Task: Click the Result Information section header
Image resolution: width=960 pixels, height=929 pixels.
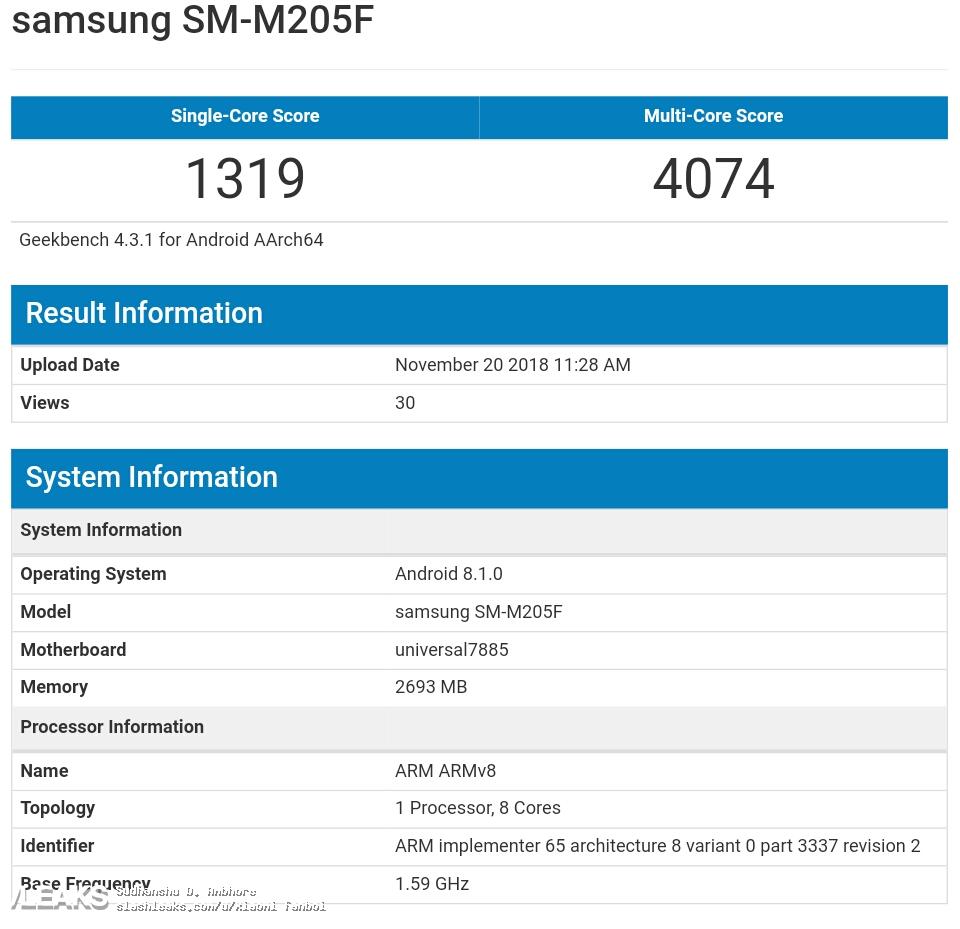Action: coord(144,313)
